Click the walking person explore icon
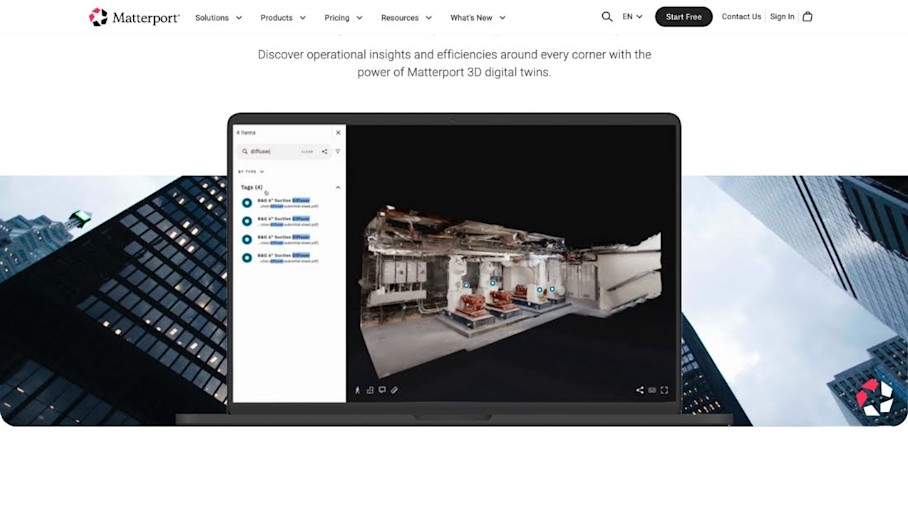Viewport: 908px width, 520px height. point(357,390)
